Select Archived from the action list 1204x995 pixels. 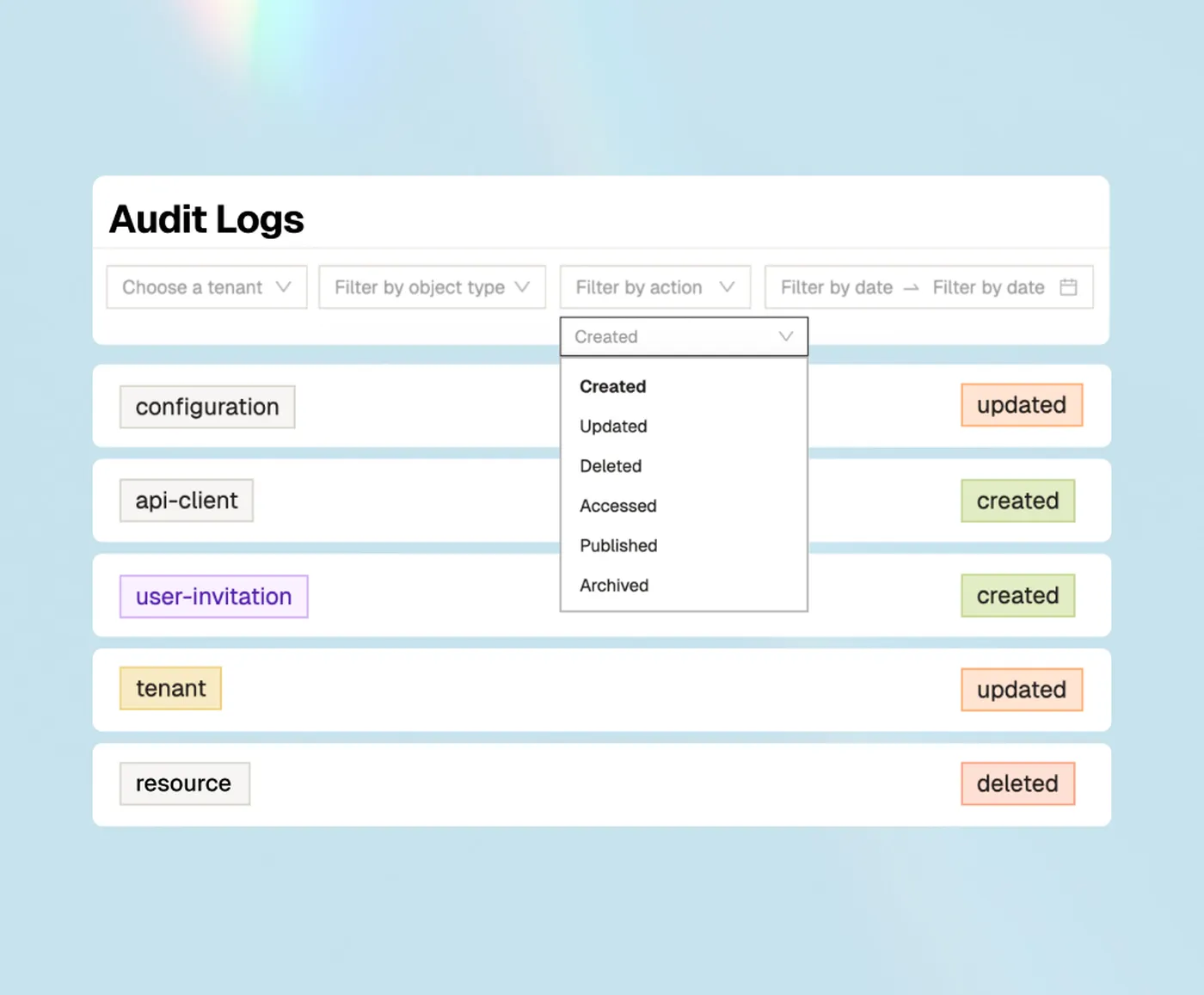613,586
